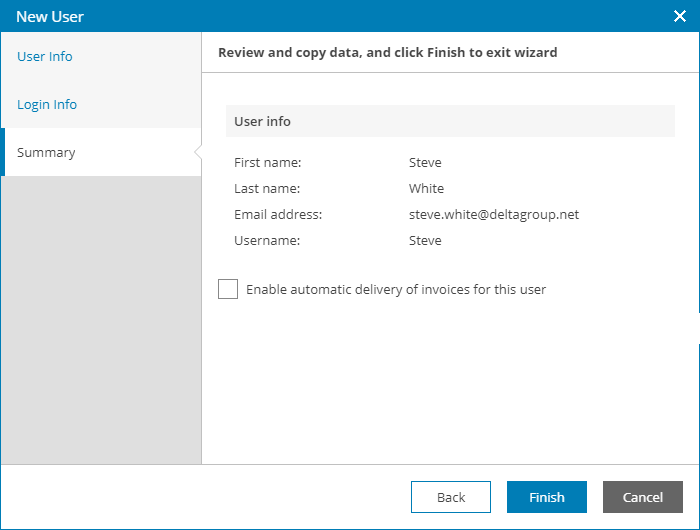The width and height of the screenshot is (700, 530).
Task: Click the 'User info' section header
Action: pos(263,122)
